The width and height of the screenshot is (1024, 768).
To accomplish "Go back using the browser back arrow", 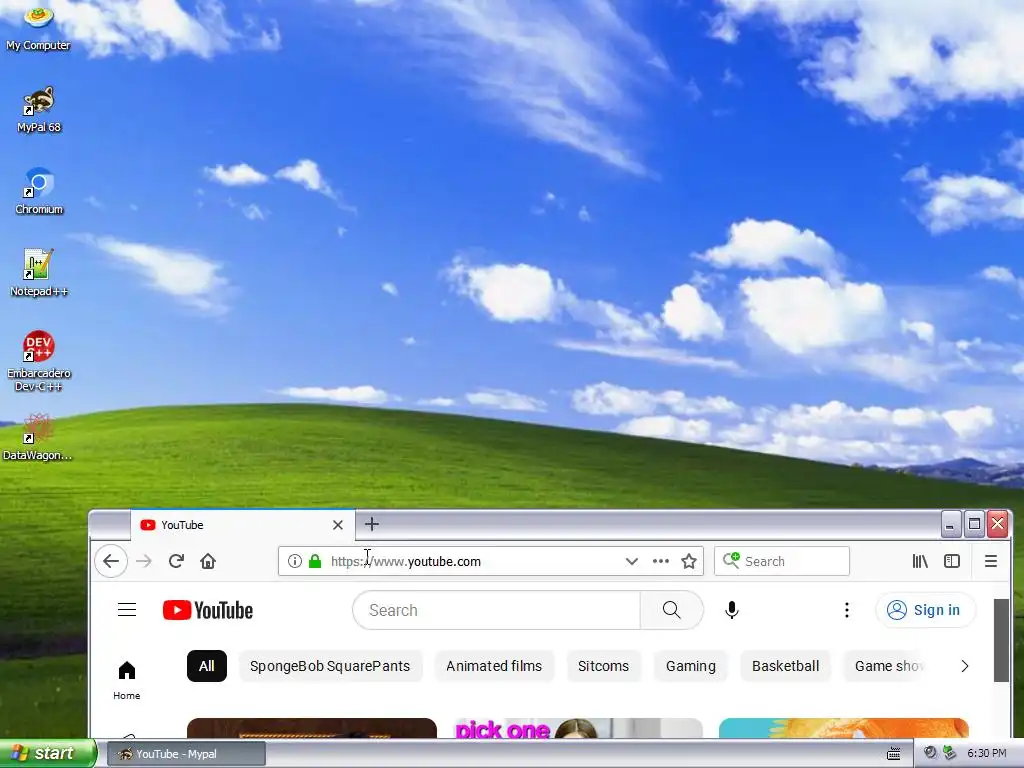I will (111, 561).
